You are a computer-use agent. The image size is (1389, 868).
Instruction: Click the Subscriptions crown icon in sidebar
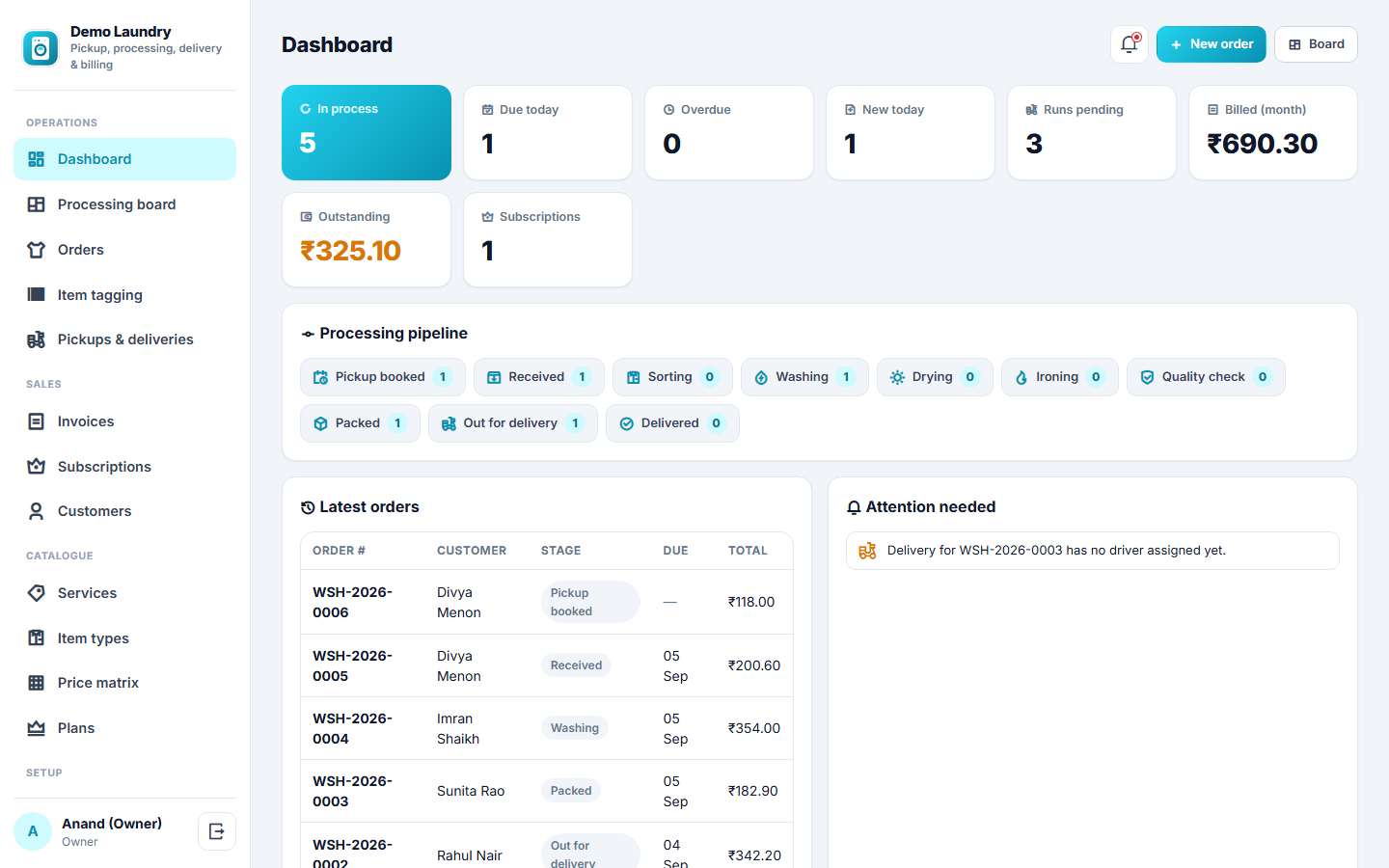click(x=37, y=467)
